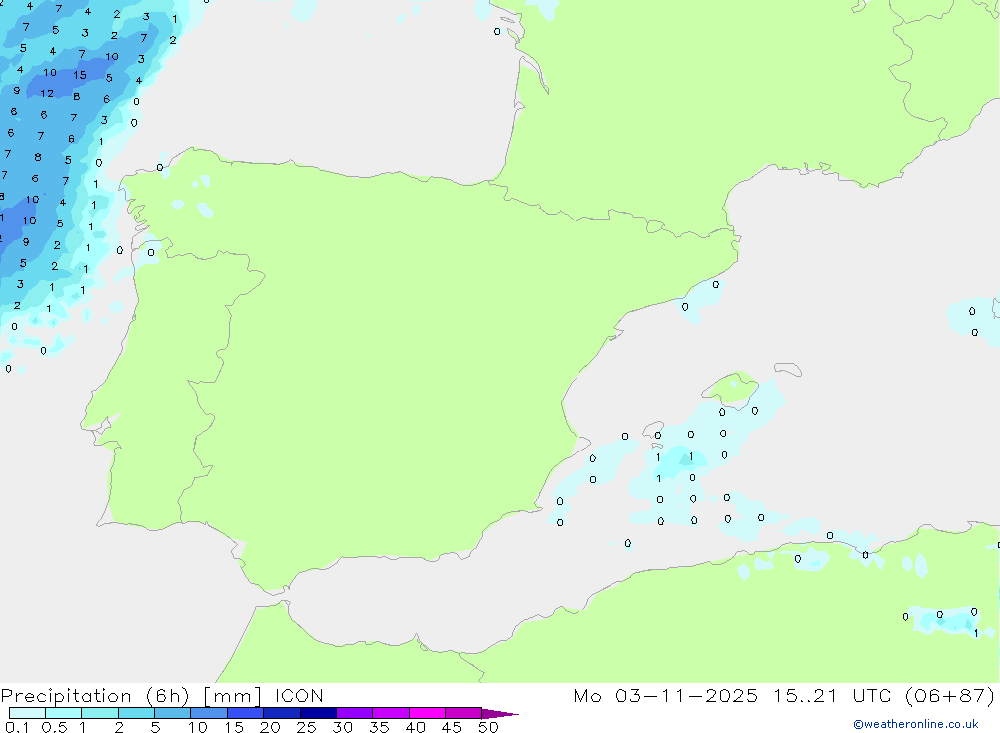The width and height of the screenshot is (1000, 733).
Task: Click swatch between 45 and 50
Action: pyautogui.click(x=463, y=713)
